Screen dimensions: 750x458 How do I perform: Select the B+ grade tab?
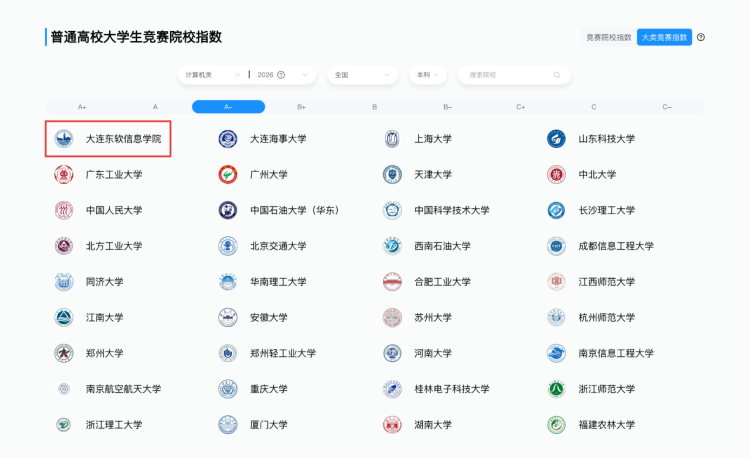(x=301, y=107)
